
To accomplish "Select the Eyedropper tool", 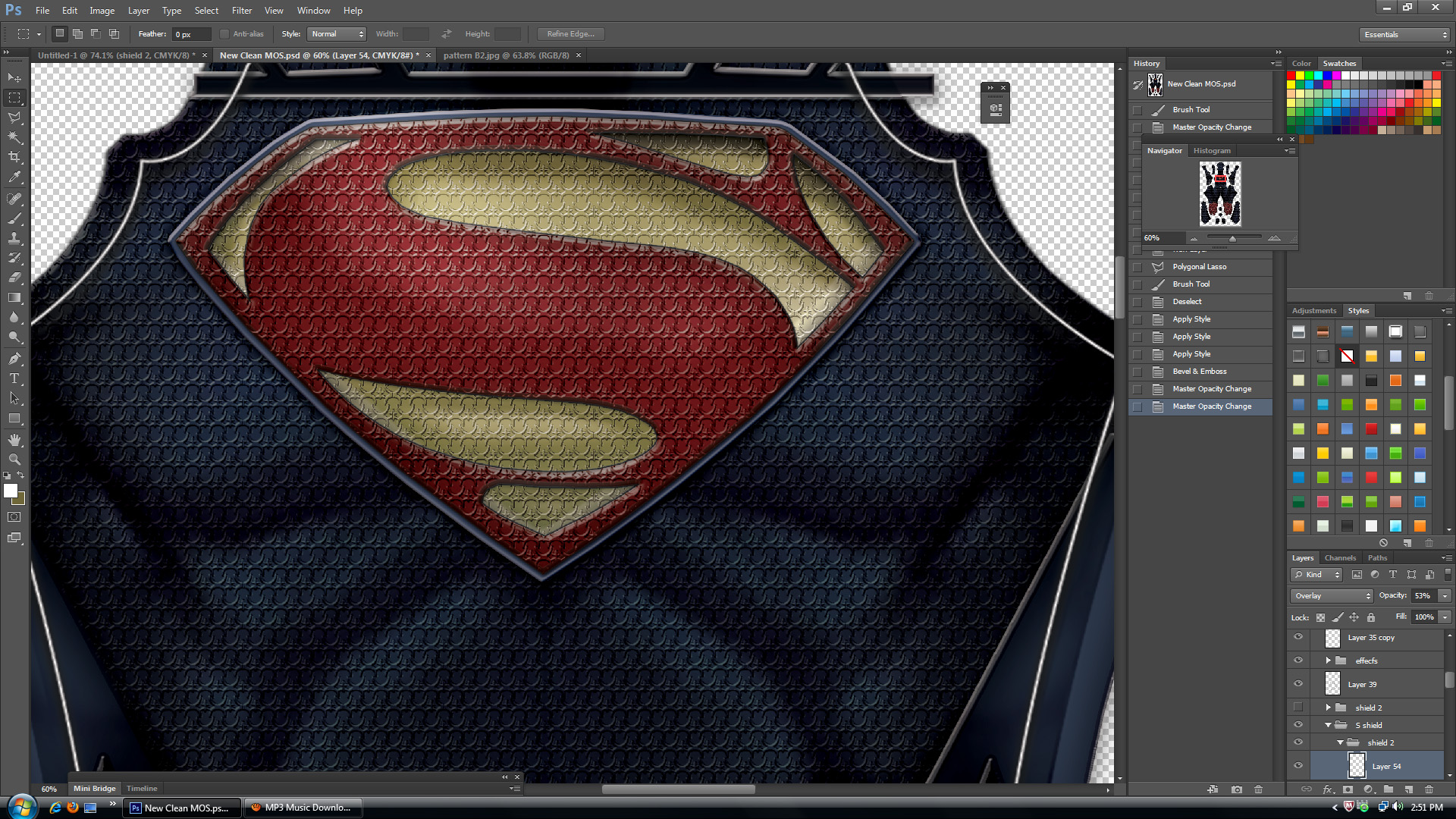I will coord(14,177).
